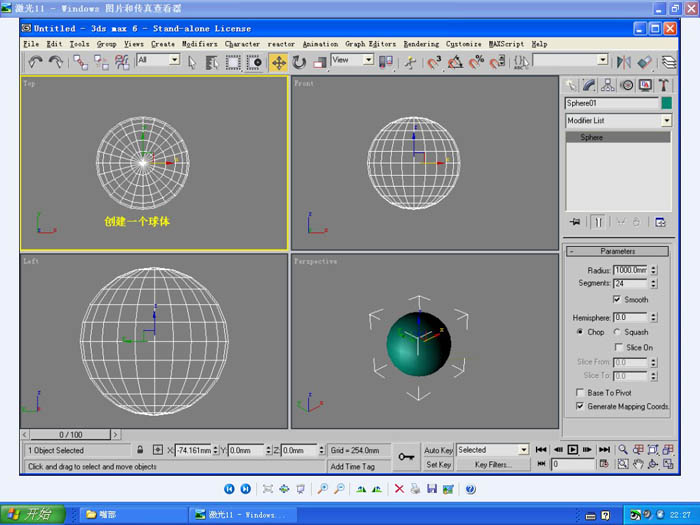Enable the Base To Pivot checkbox
This screenshot has width=700, height=525.
[x=581, y=393]
